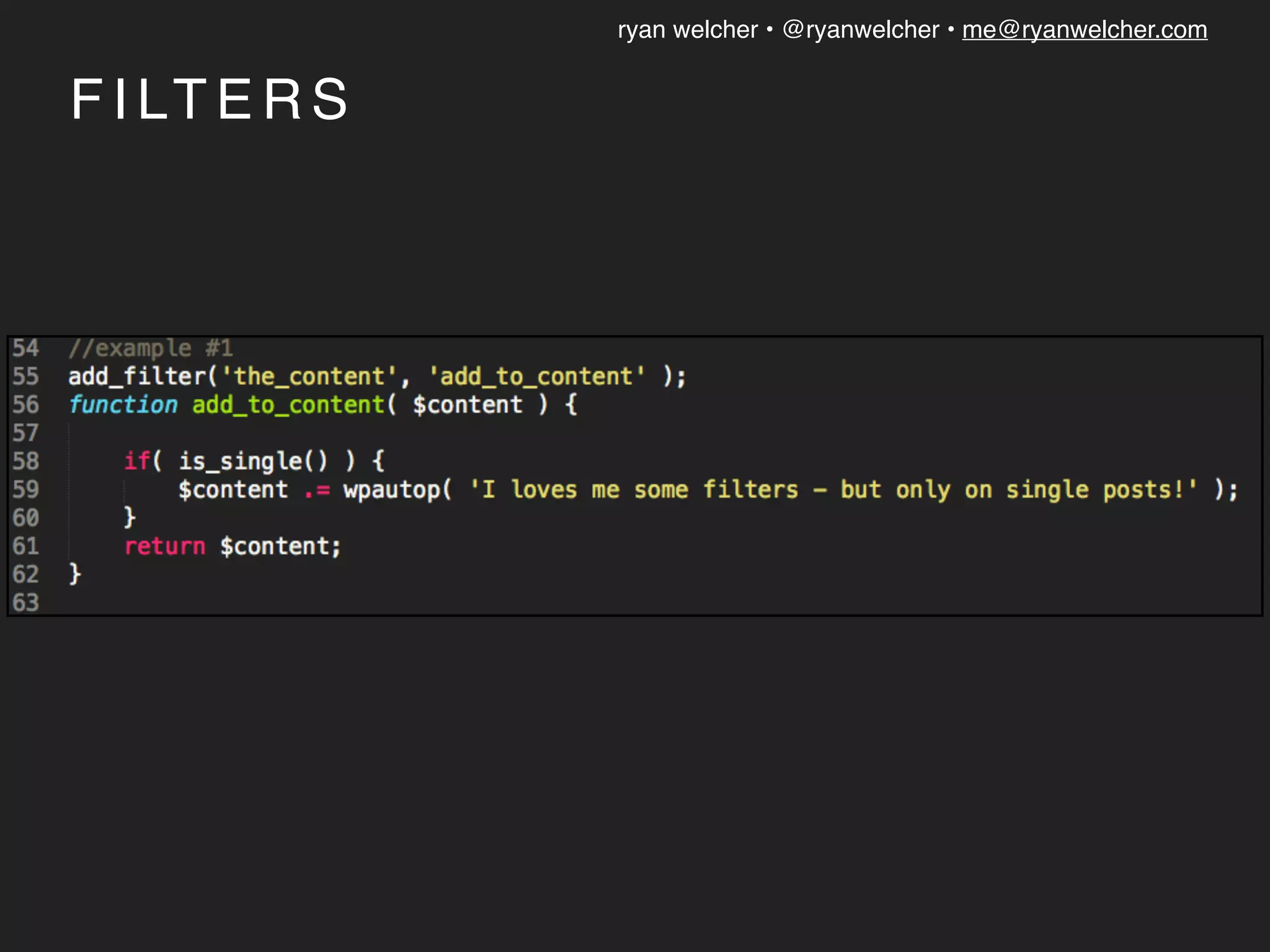Click the '//example #1' comment

click(151, 348)
